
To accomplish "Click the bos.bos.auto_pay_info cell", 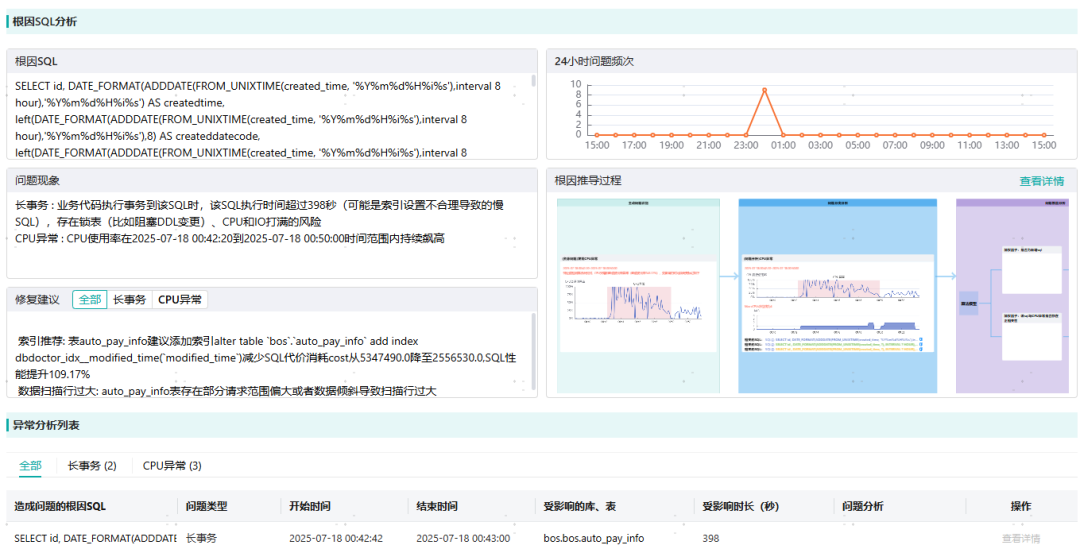I will pyautogui.click(x=594, y=538).
